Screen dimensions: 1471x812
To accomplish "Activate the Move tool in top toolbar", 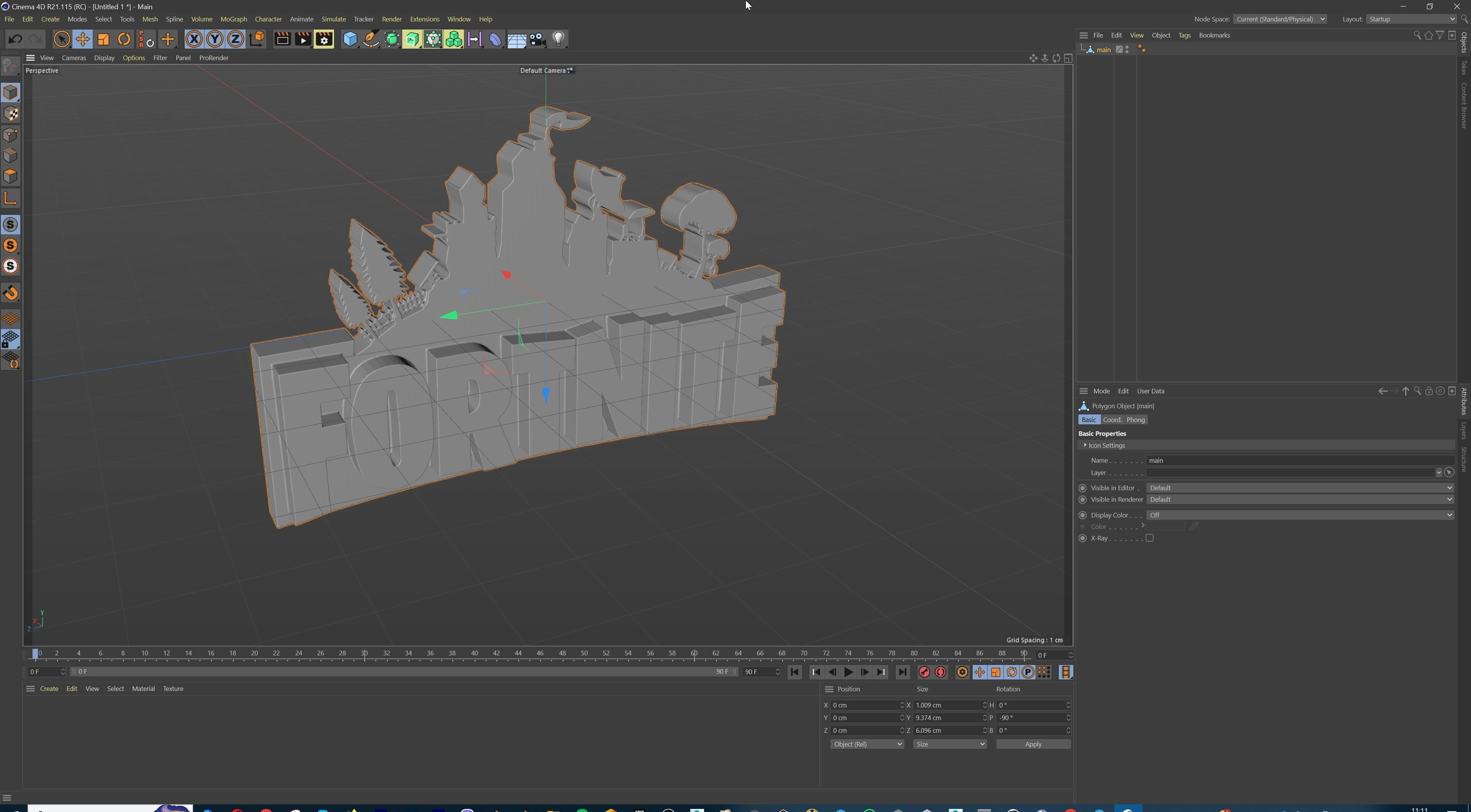I will [82, 39].
